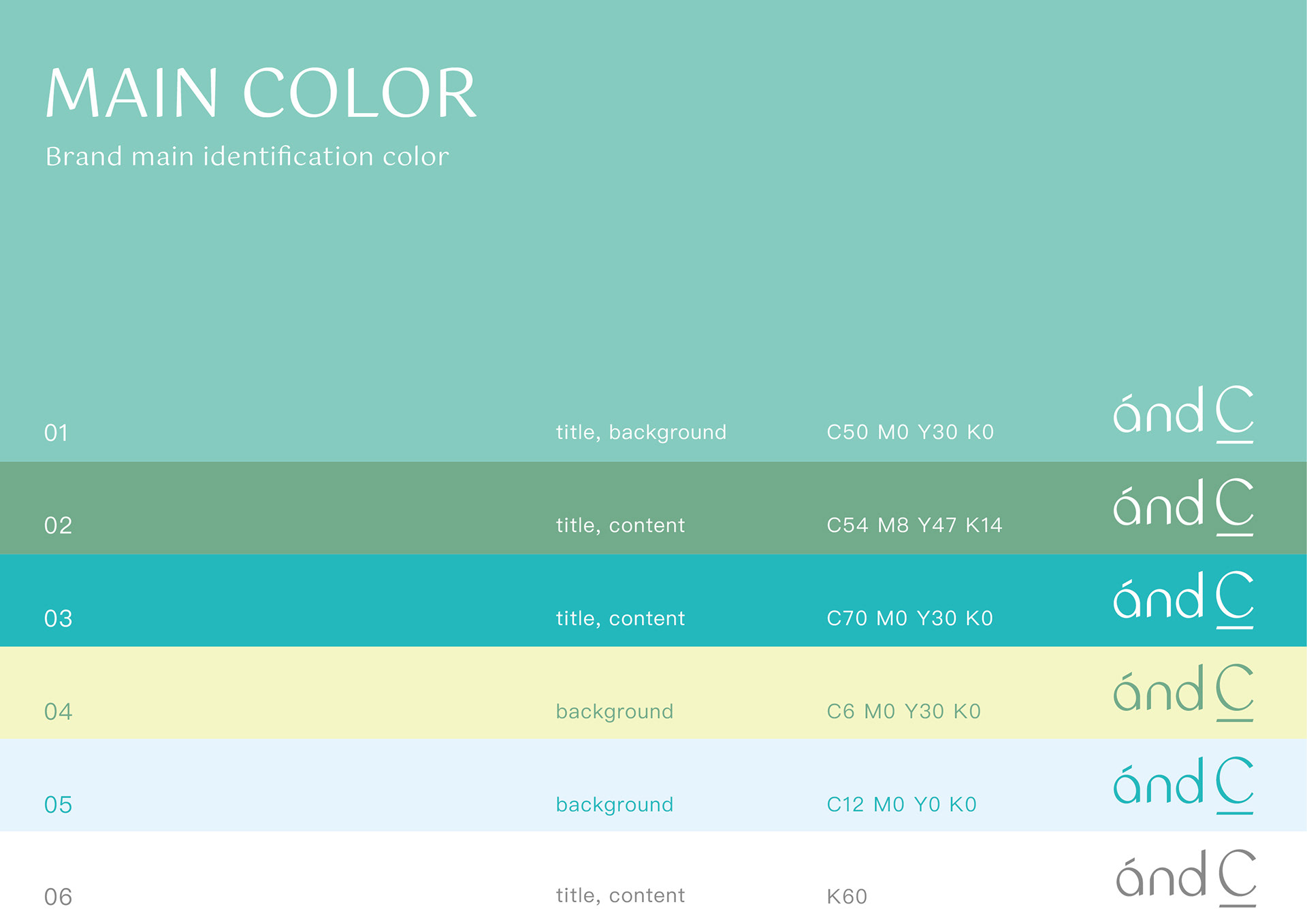Click color code C50 M0 Y30 K0

[x=910, y=432]
